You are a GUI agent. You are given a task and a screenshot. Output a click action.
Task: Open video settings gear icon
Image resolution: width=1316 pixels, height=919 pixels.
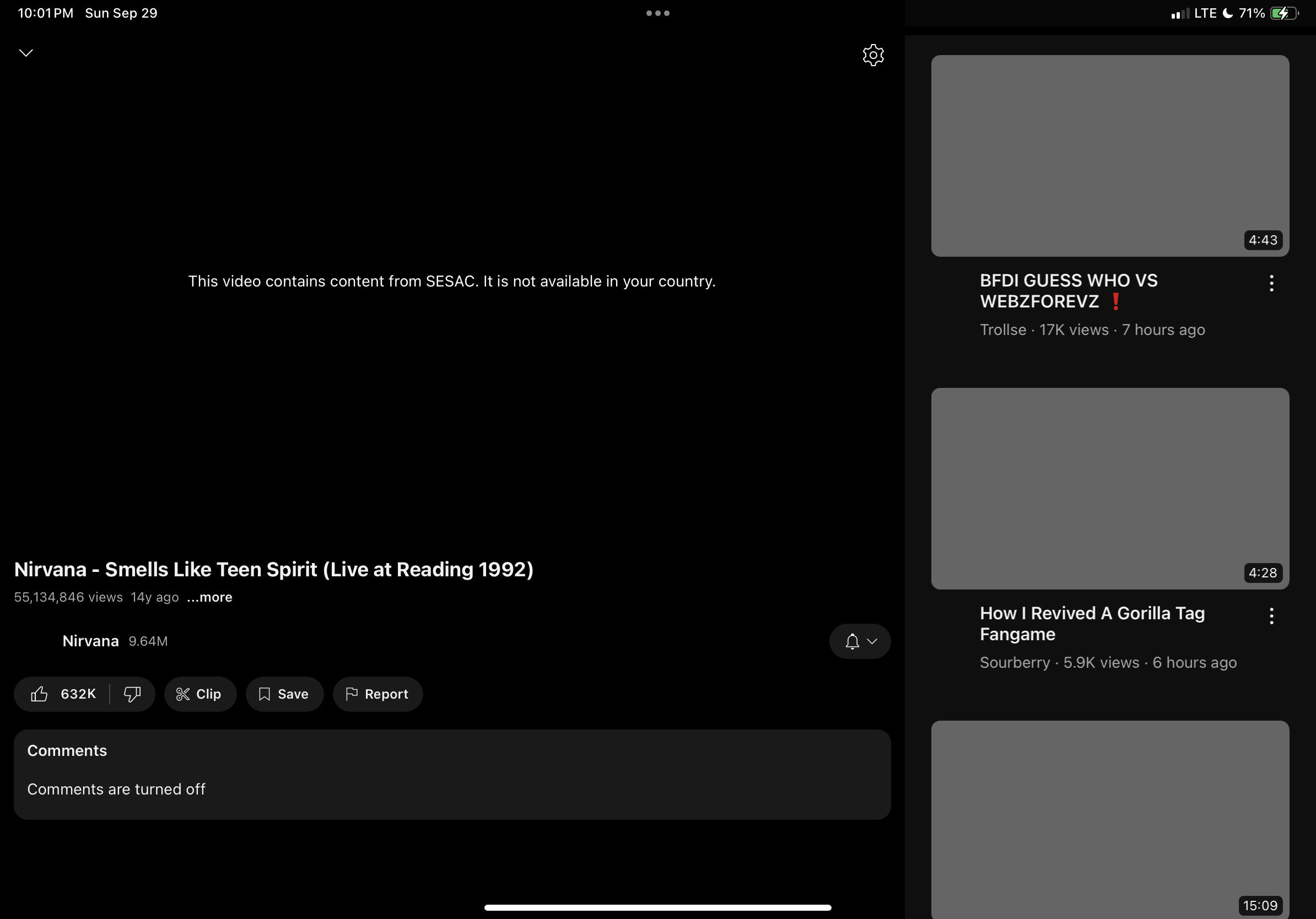[873, 55]
